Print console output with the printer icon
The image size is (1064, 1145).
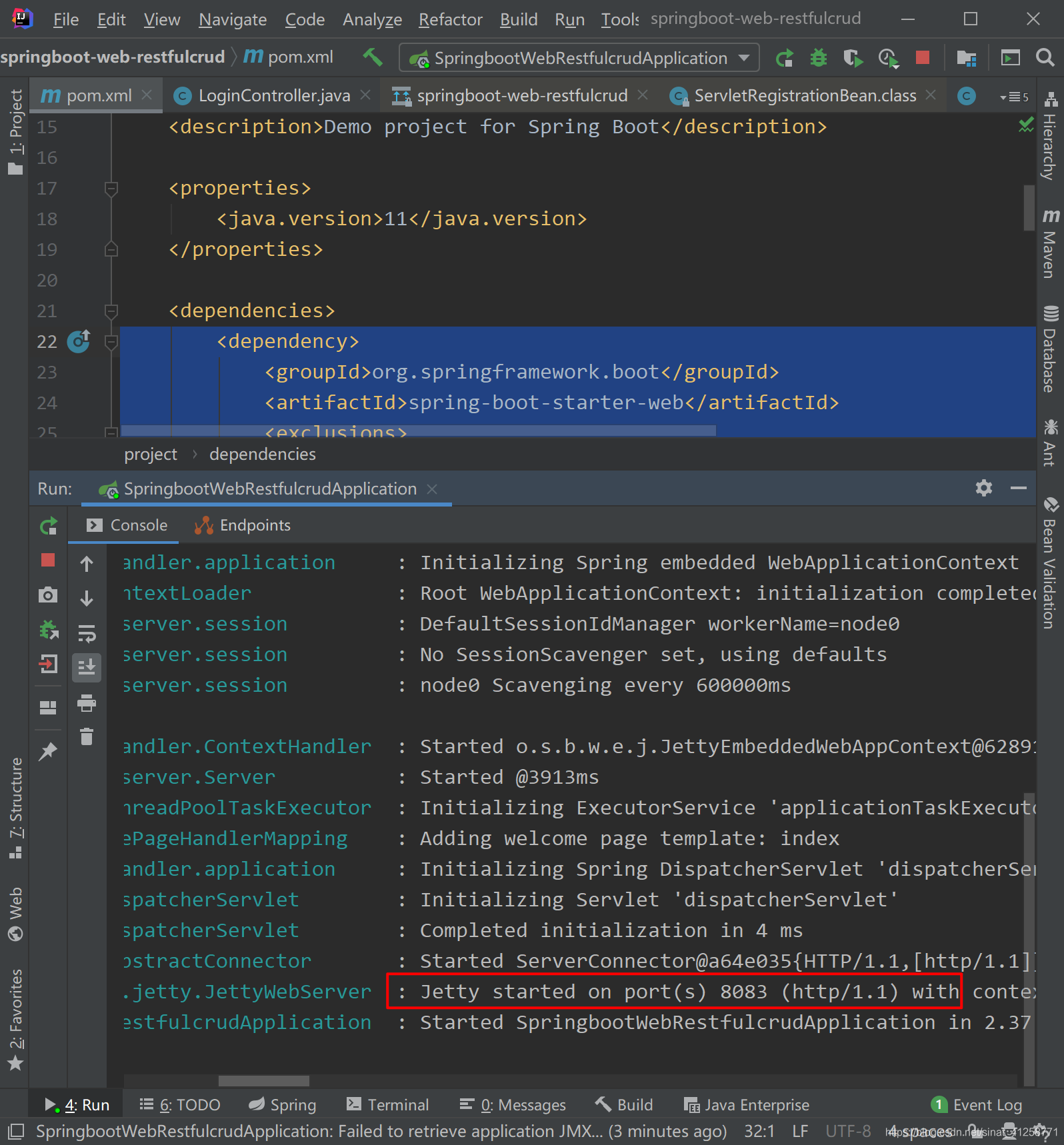pos(87,702)
